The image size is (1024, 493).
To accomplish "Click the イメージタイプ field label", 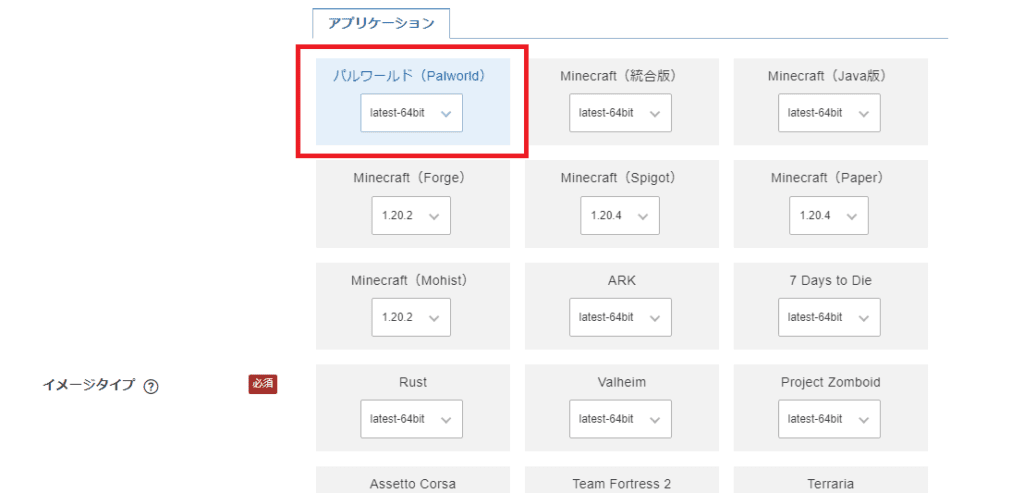I will click(88, 385).
